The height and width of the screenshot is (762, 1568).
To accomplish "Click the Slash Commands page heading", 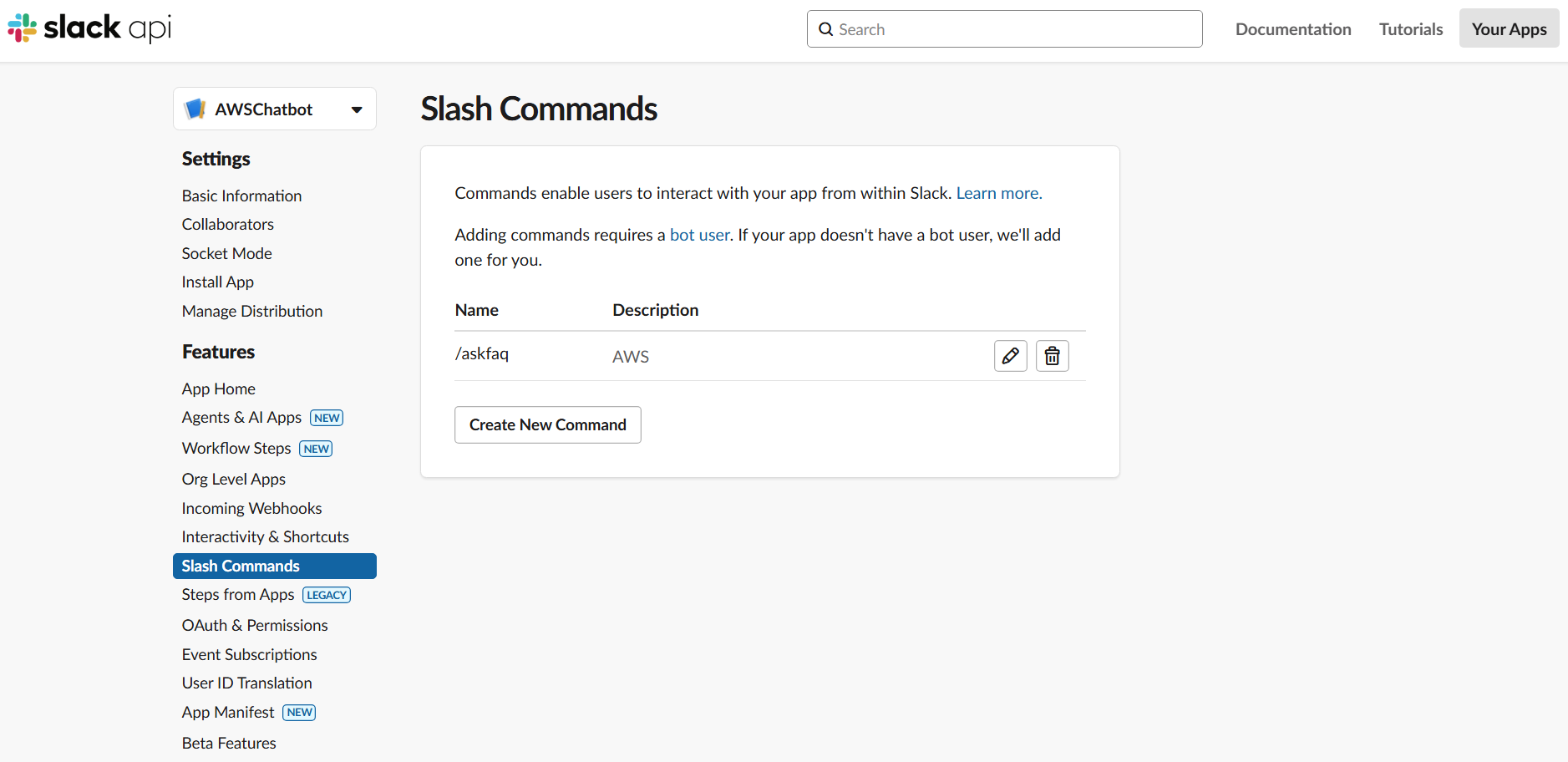I will tap(539, 109).
